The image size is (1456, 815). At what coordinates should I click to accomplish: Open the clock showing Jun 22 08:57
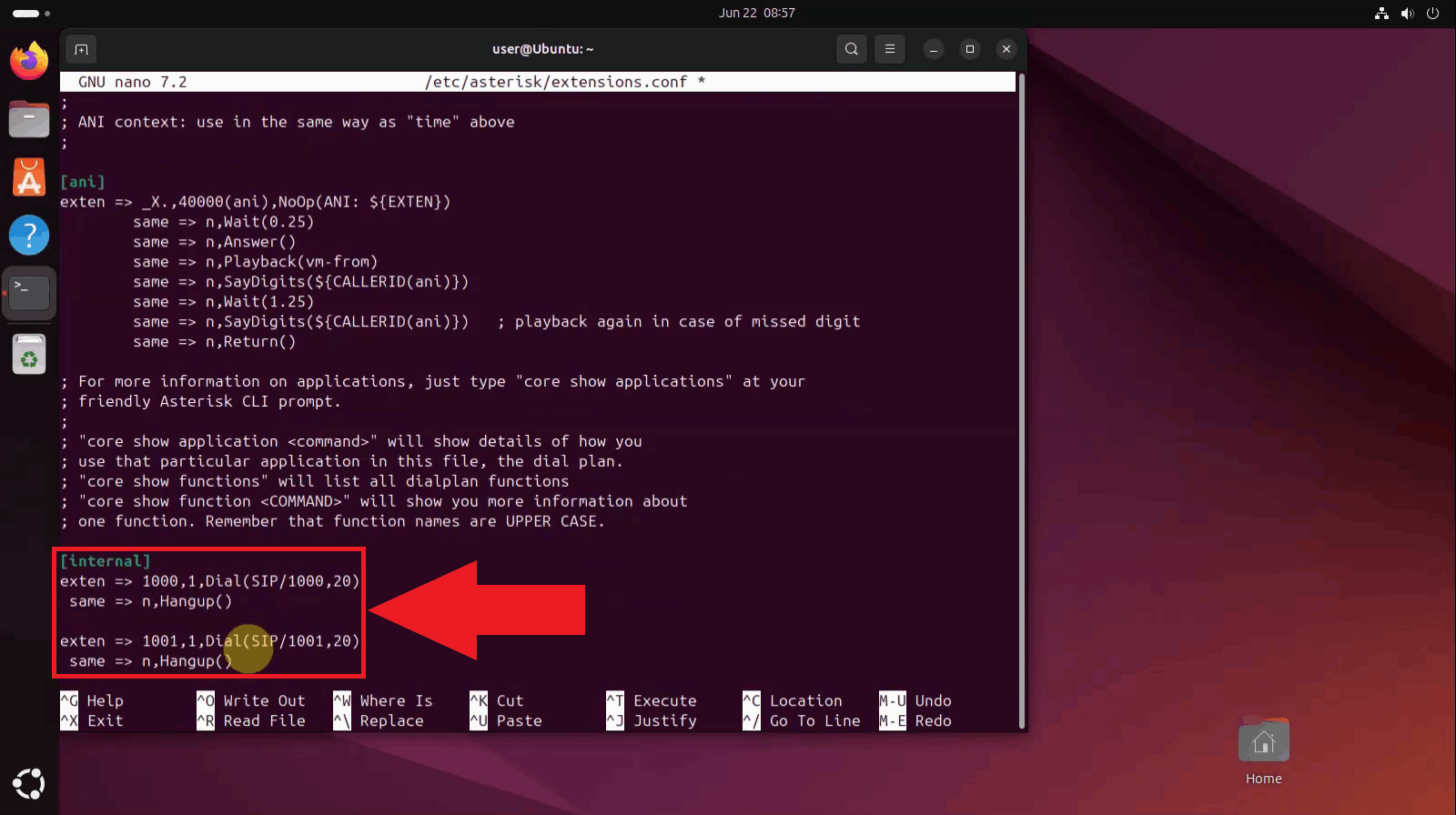757,13
